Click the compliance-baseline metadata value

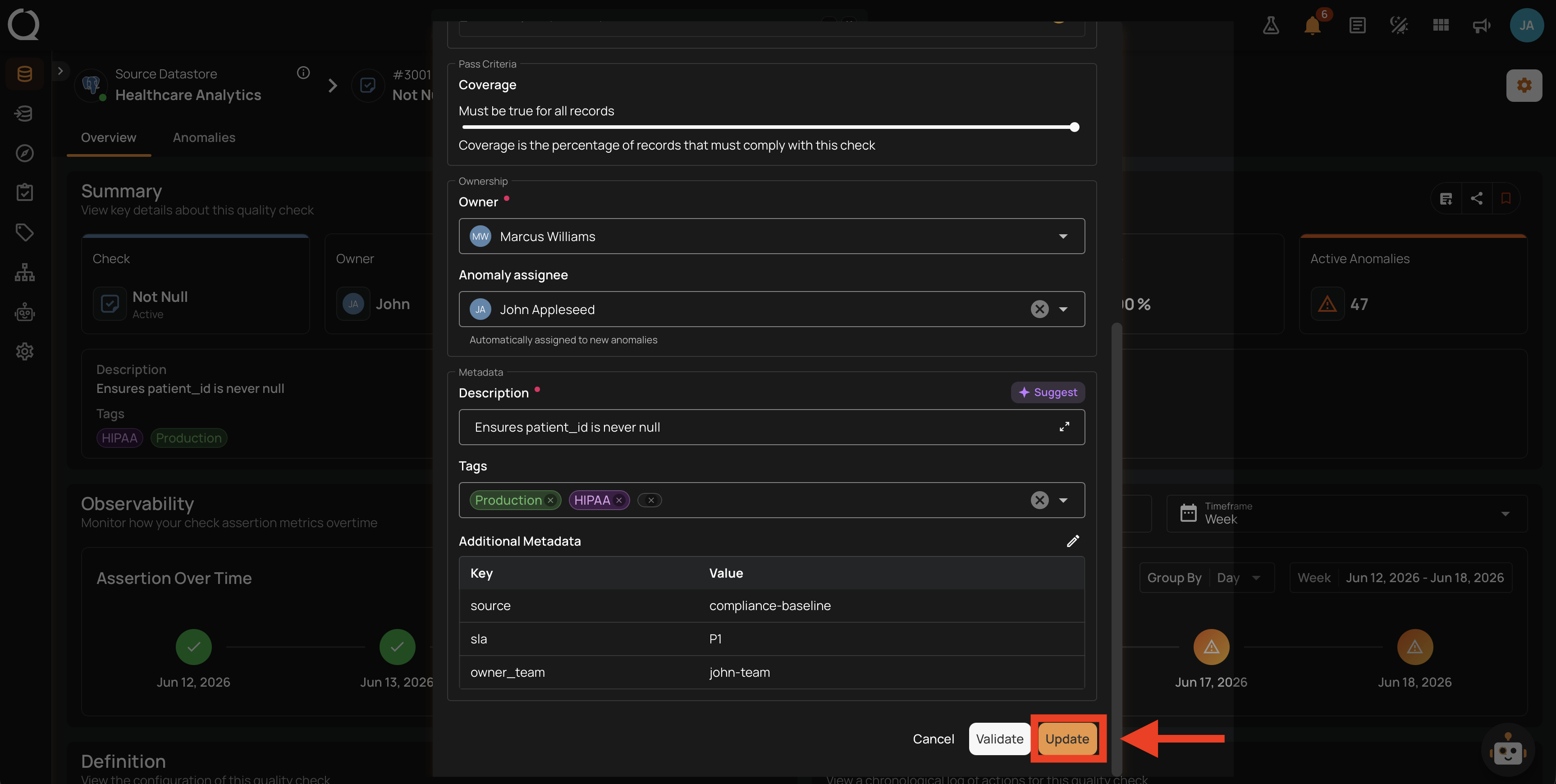pos(769,606)
